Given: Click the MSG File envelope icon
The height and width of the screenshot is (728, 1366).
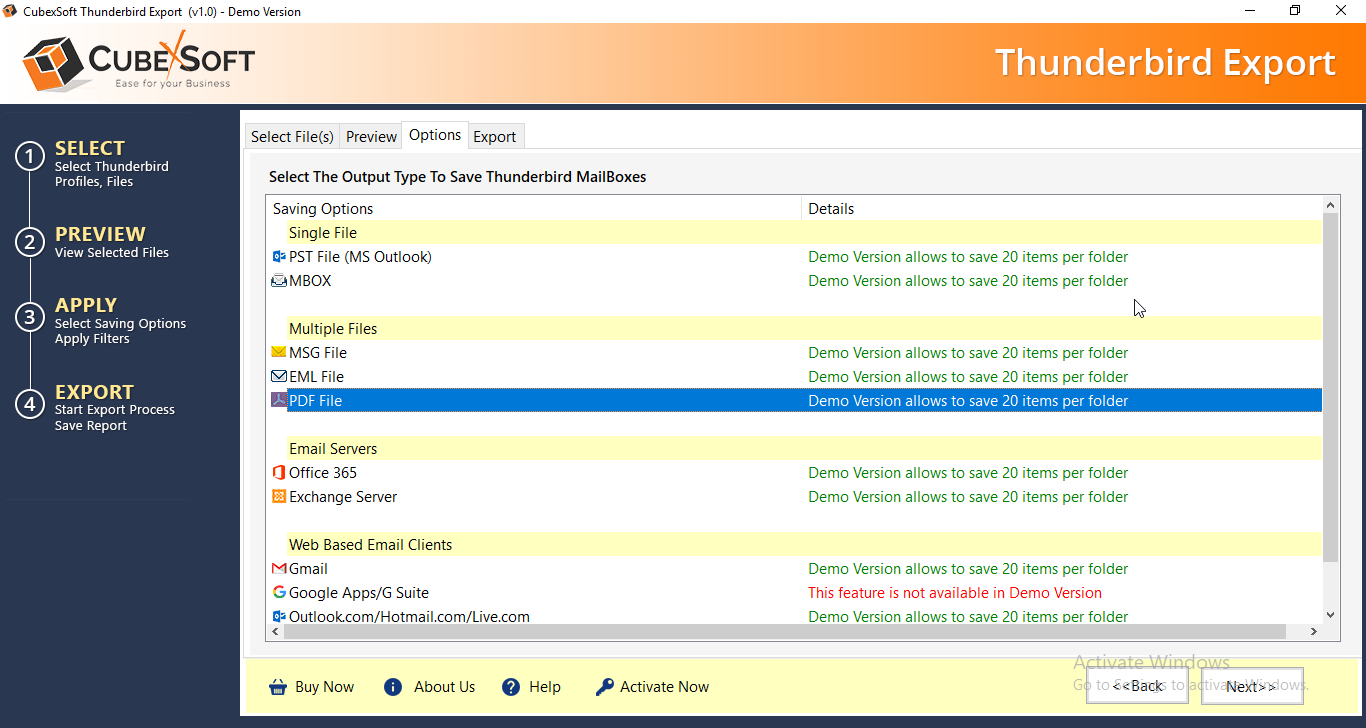Looking at the screenshot, I should [x=279, y=353].
